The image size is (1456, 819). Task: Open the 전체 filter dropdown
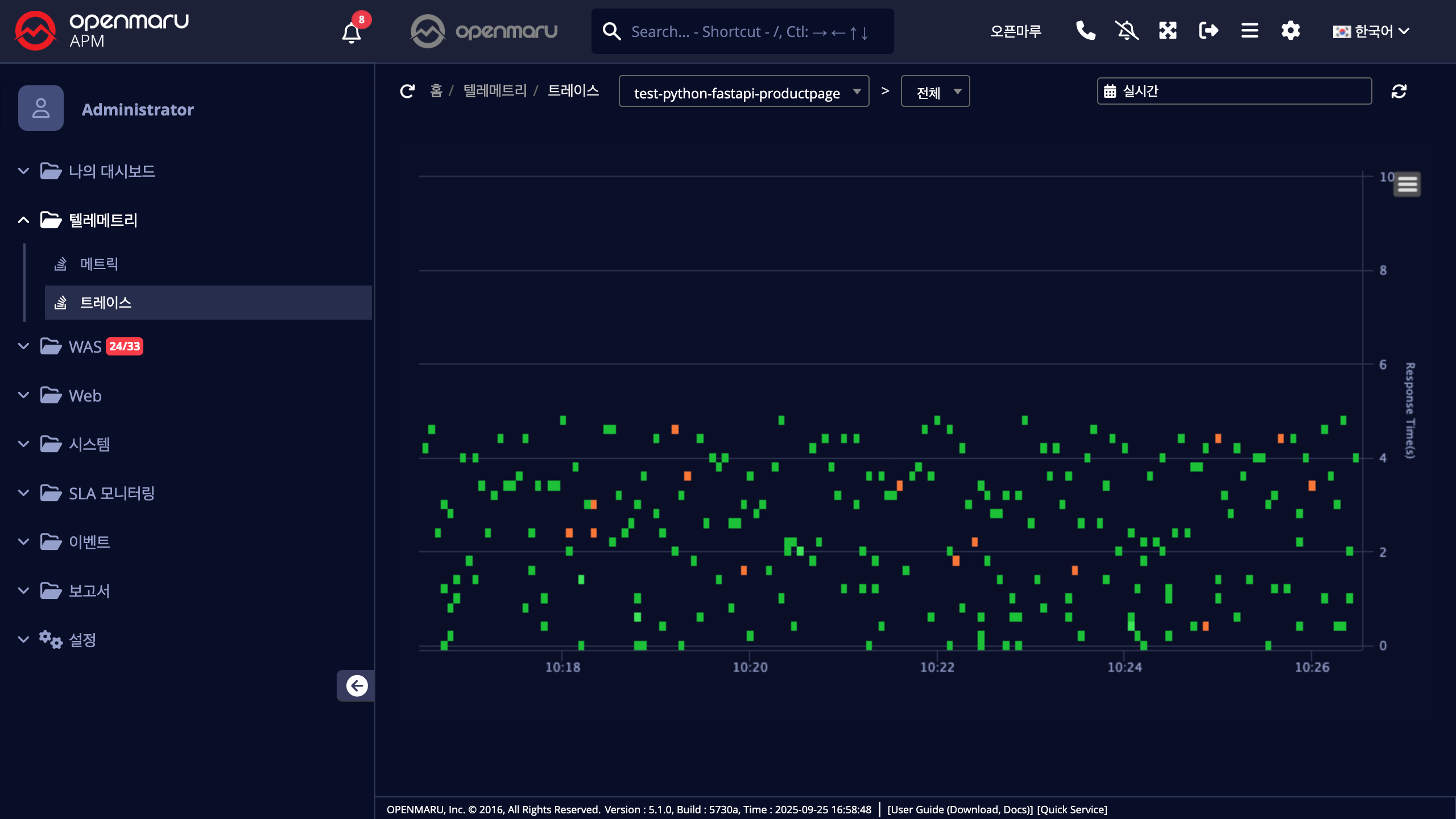click(x=935, y=92)
